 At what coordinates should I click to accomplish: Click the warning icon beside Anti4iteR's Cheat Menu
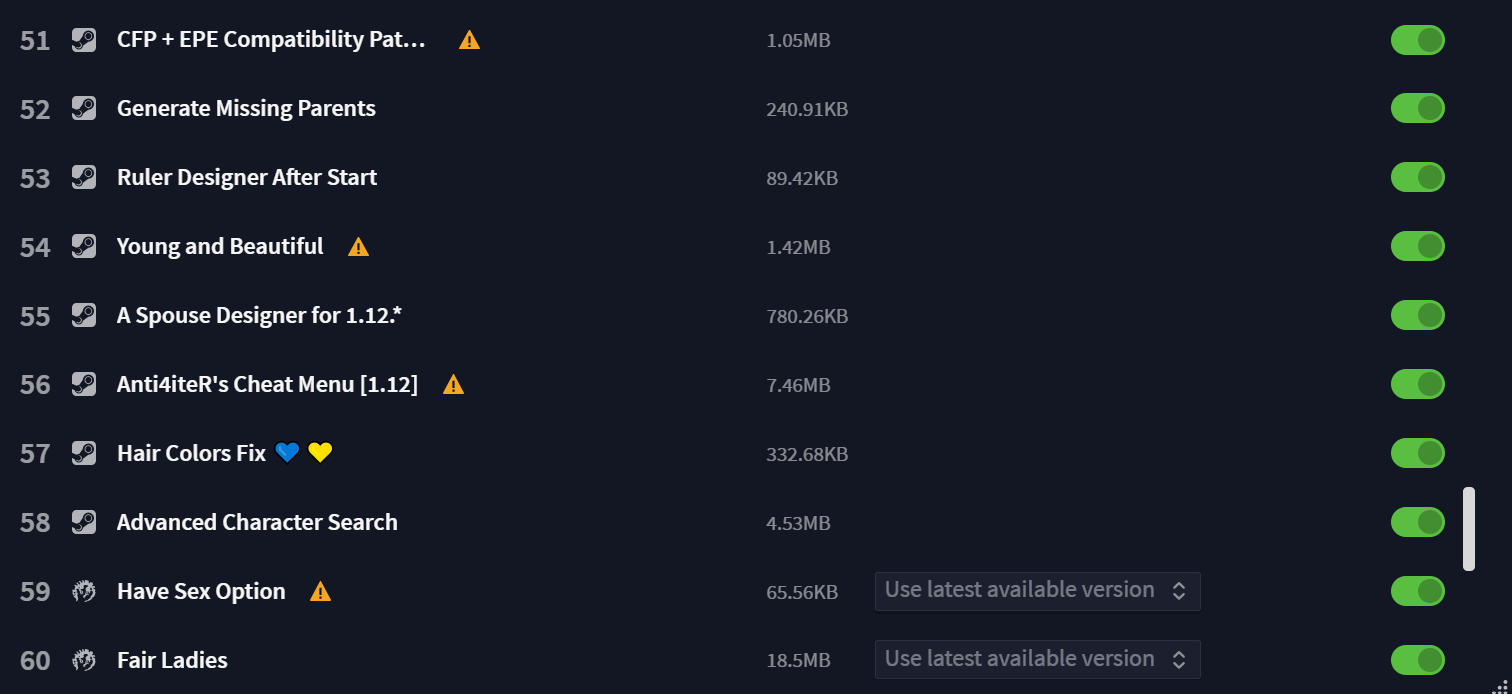tap(453, 385)
